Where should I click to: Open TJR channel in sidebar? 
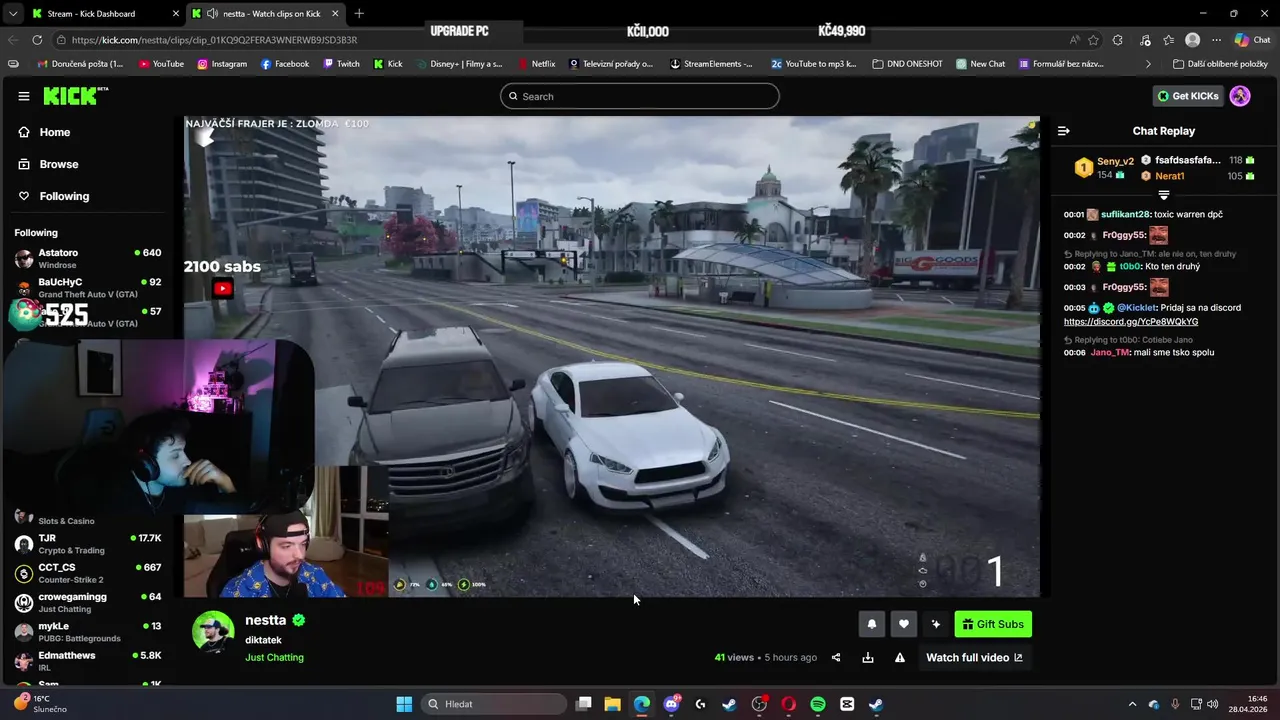point(88,544)
